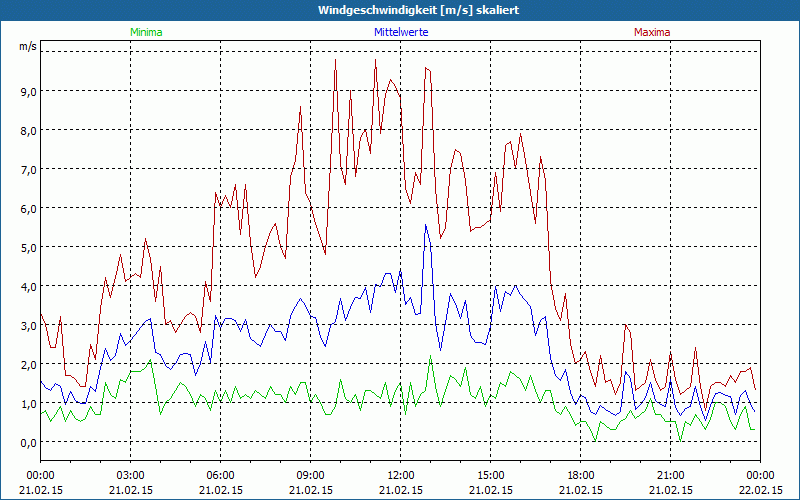This screenshot has width=800, height=500.
Task: Click the 9,0 y-axis value
Action: point(28,92)
